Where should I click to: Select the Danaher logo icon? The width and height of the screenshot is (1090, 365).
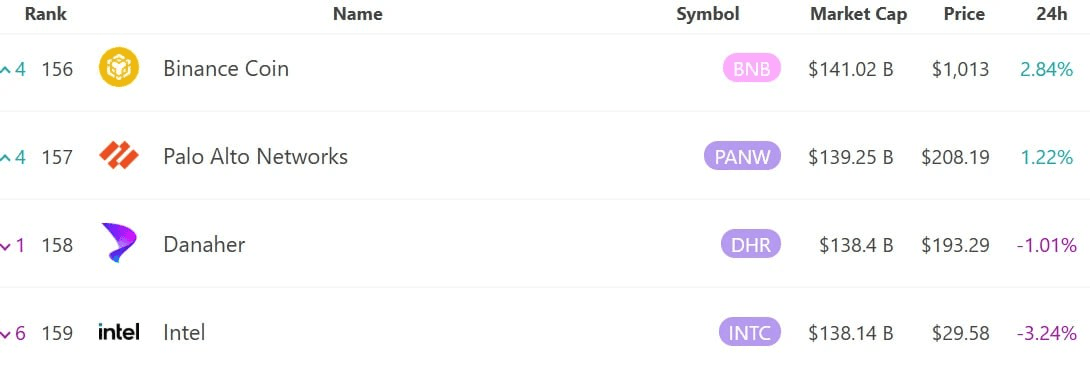[x=119, y=243]
